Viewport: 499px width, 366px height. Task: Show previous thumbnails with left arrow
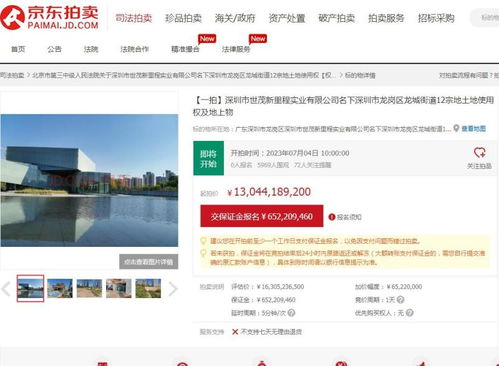(x=6, y=289)
